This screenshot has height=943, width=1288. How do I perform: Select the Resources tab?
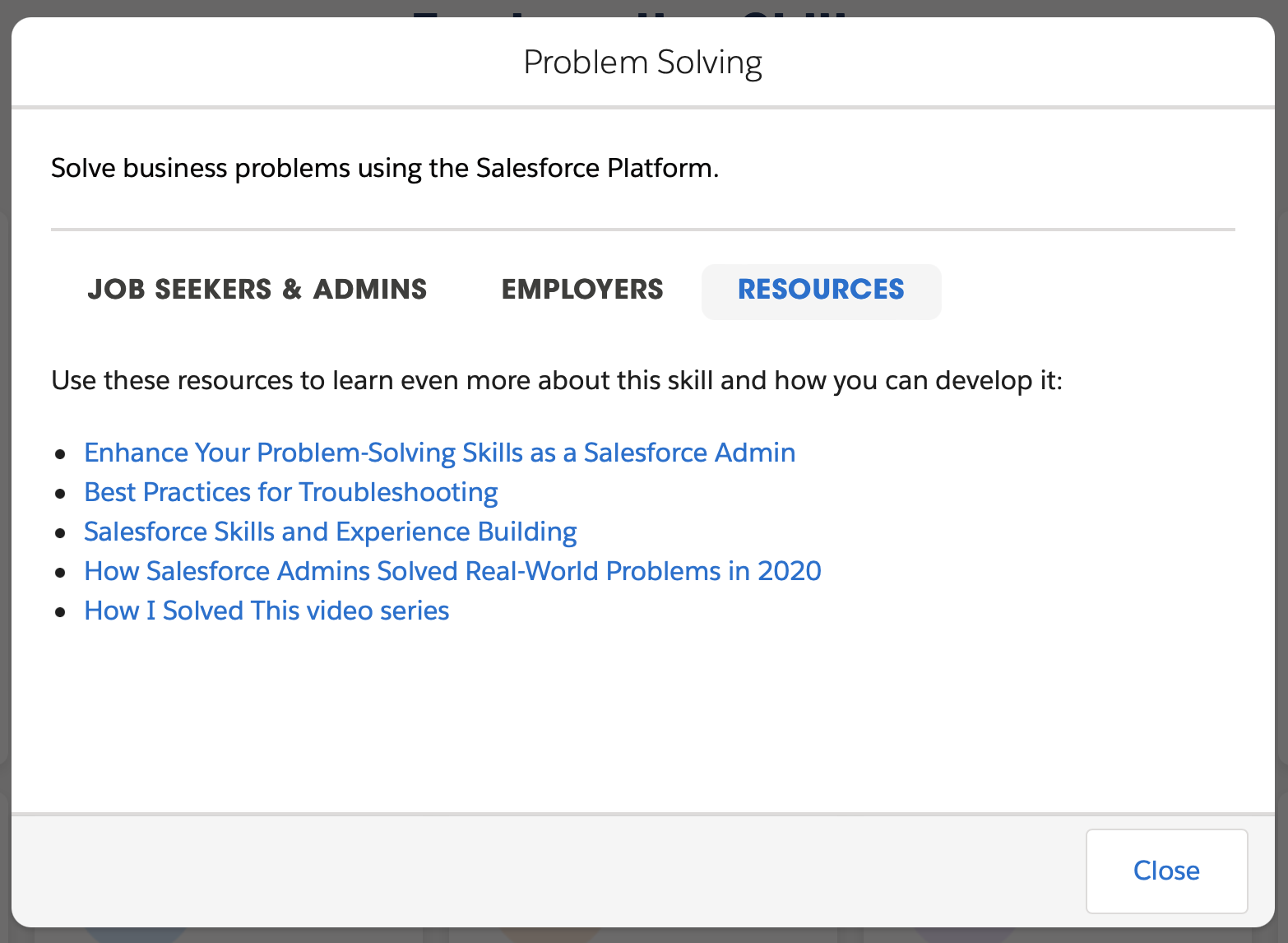coord(821,290)
